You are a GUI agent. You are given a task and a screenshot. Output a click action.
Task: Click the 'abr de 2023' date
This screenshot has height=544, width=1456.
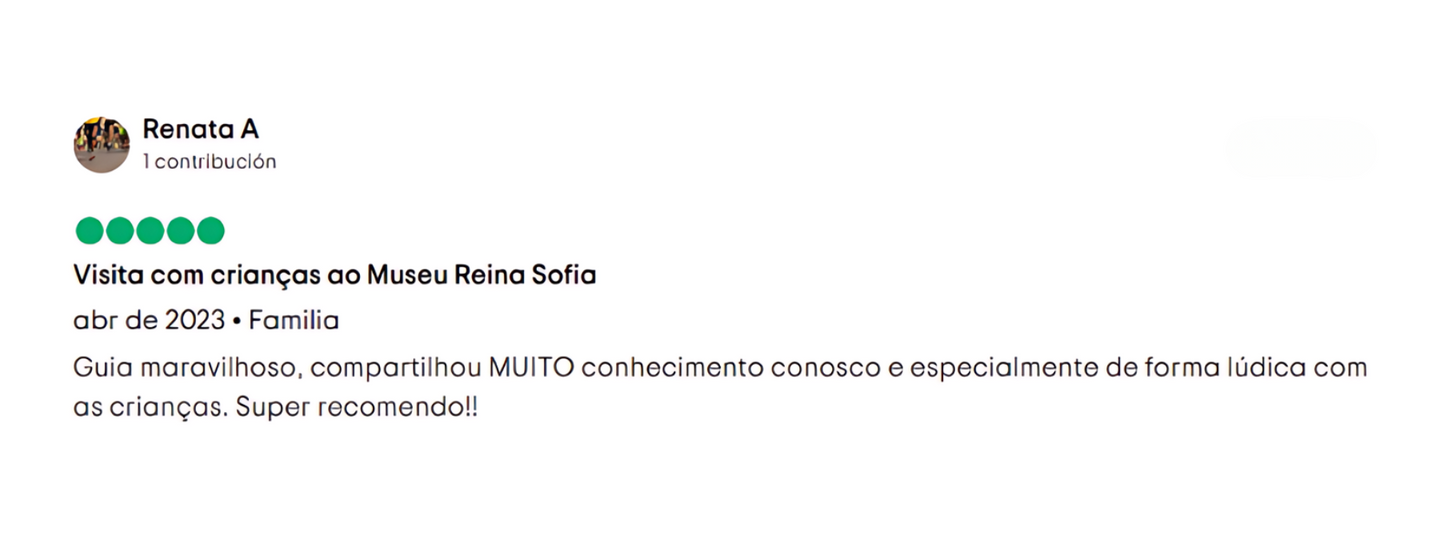point(149,320)
